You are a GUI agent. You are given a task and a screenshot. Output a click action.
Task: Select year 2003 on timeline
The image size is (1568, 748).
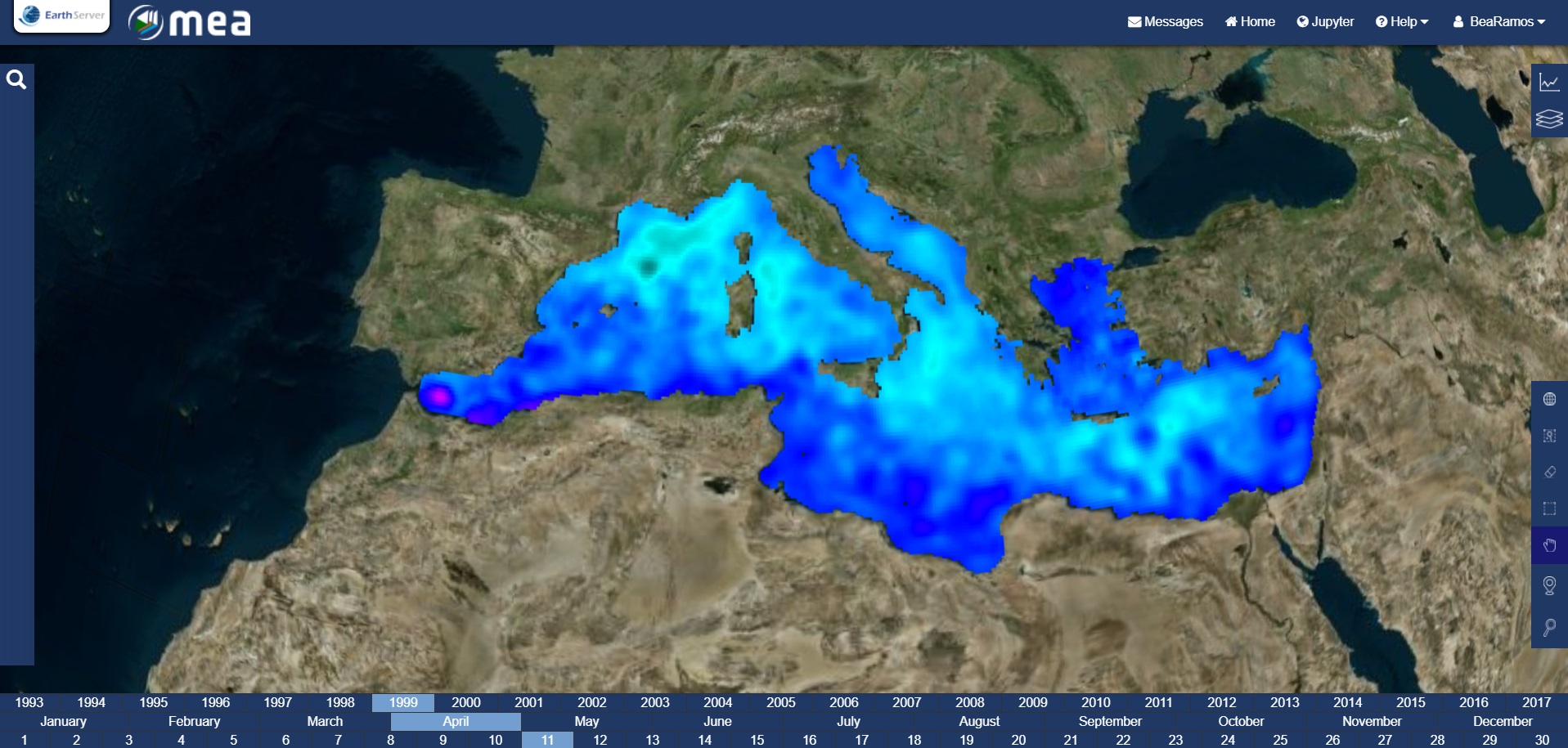click(x=655, y=702)
